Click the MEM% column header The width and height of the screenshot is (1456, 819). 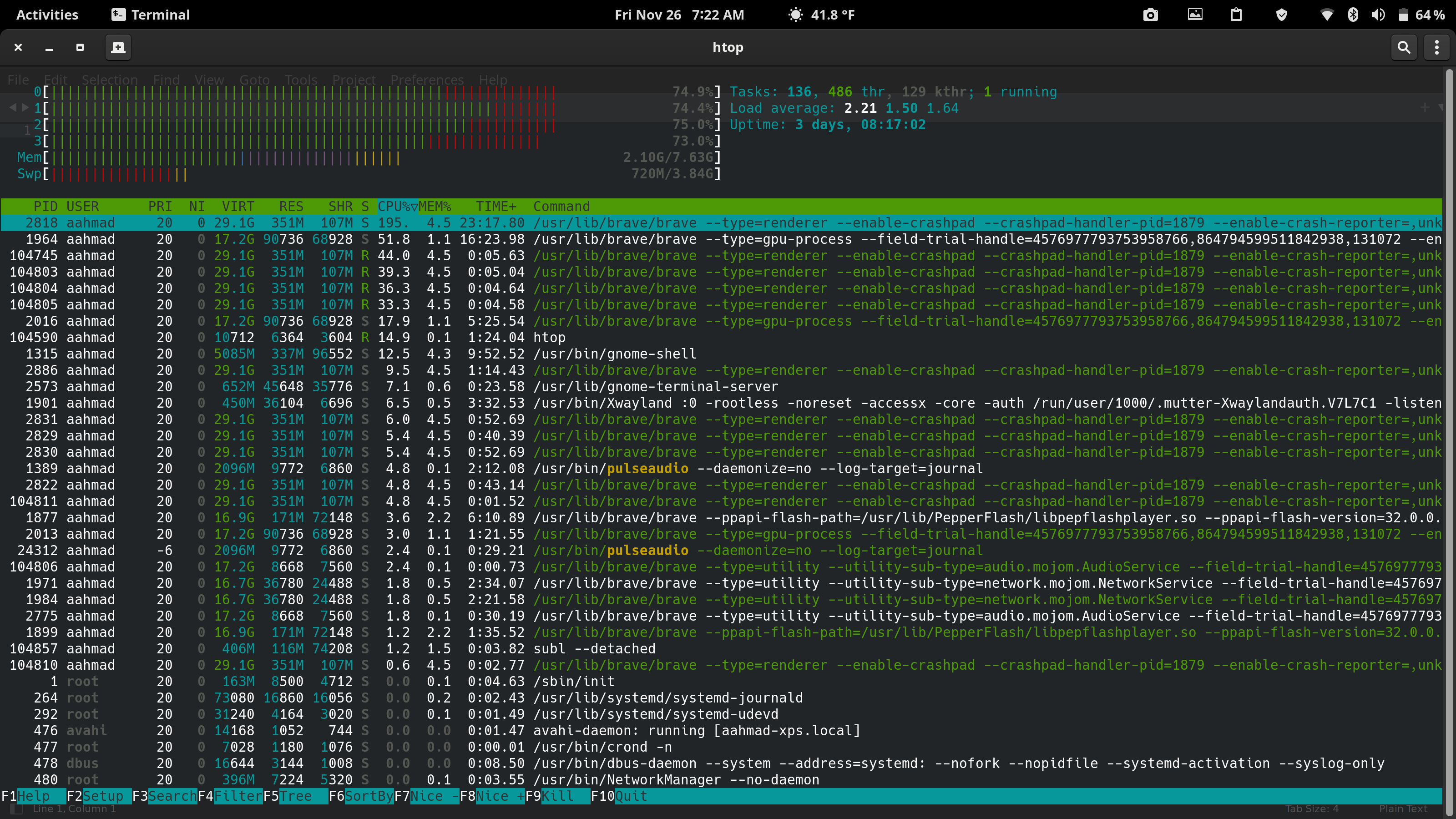pos(435,206)
